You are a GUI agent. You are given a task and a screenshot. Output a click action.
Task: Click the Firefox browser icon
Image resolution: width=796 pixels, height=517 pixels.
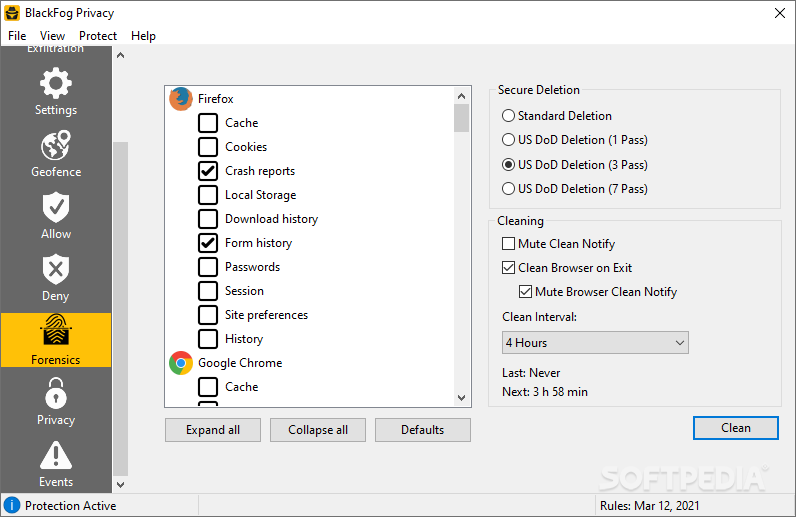(181, 99)
